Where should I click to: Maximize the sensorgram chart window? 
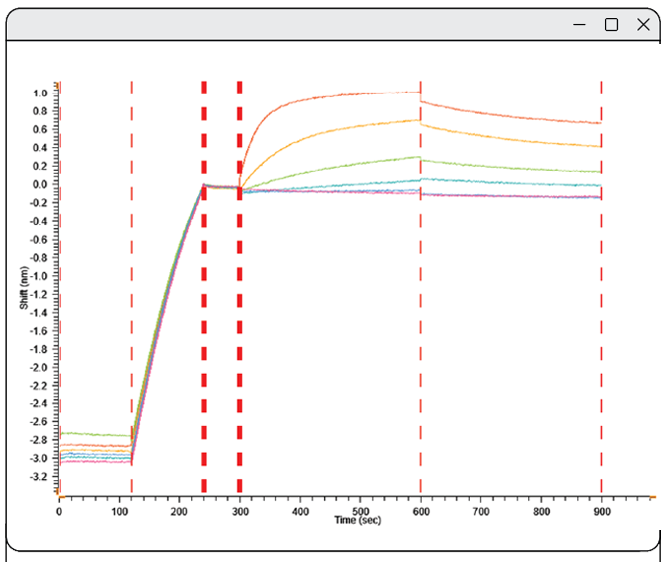tap(611, 25)
